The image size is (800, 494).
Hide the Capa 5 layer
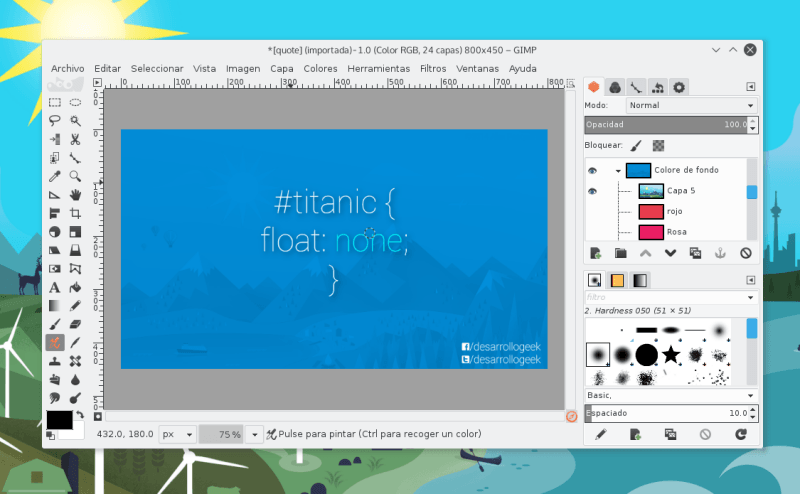pos(592,191)
